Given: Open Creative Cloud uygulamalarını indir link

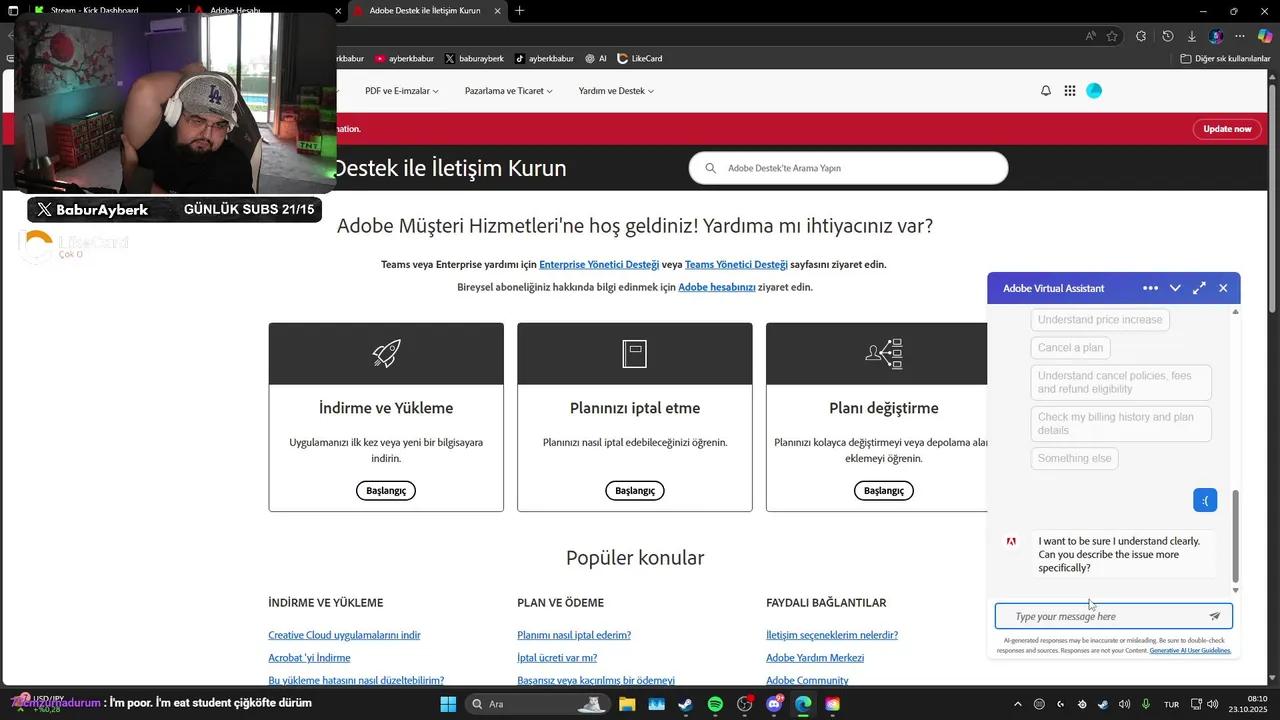Looking at the screenshot, I should click(x=344, y=635).
